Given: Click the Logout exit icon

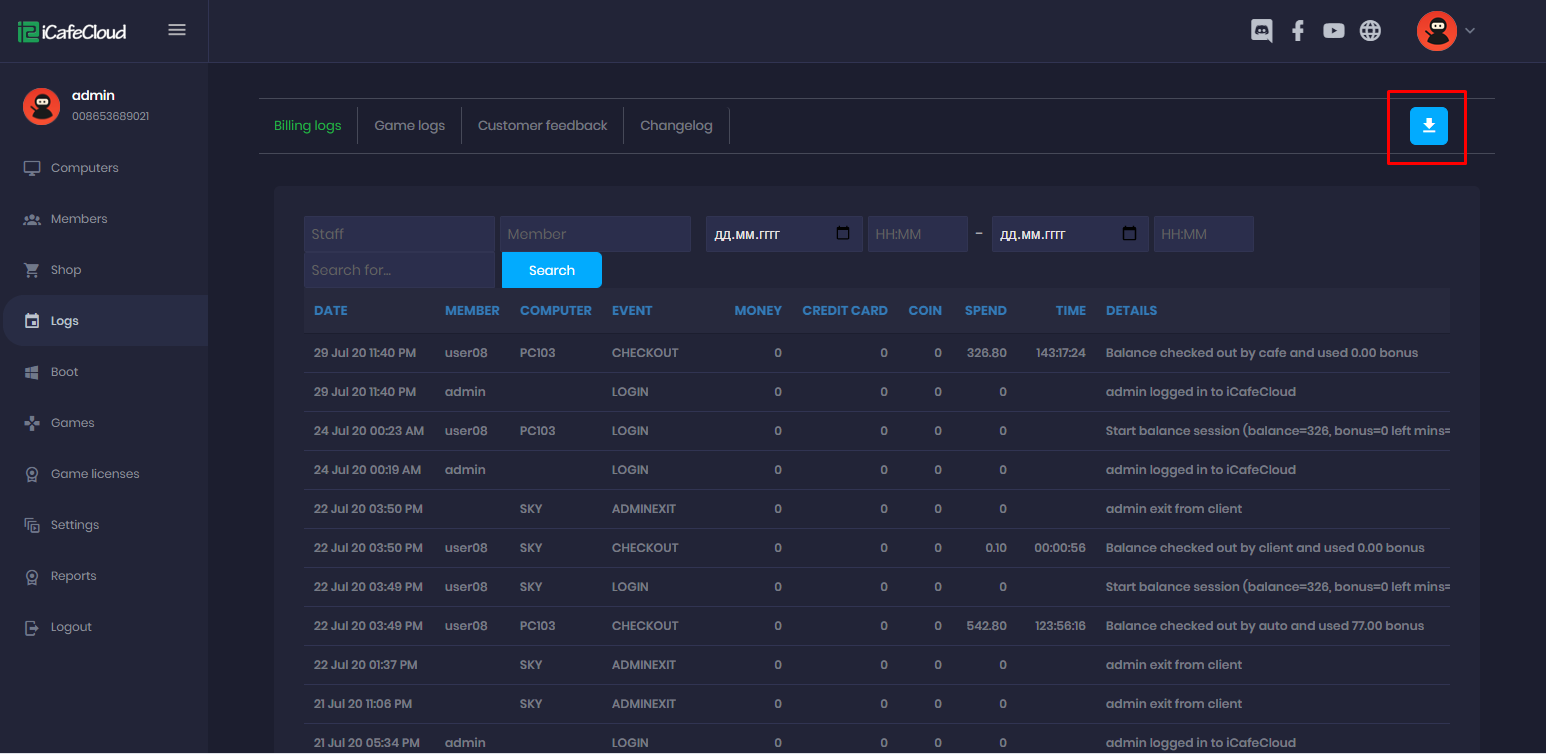Looking at the screenshot, I should tap(32, 627).
